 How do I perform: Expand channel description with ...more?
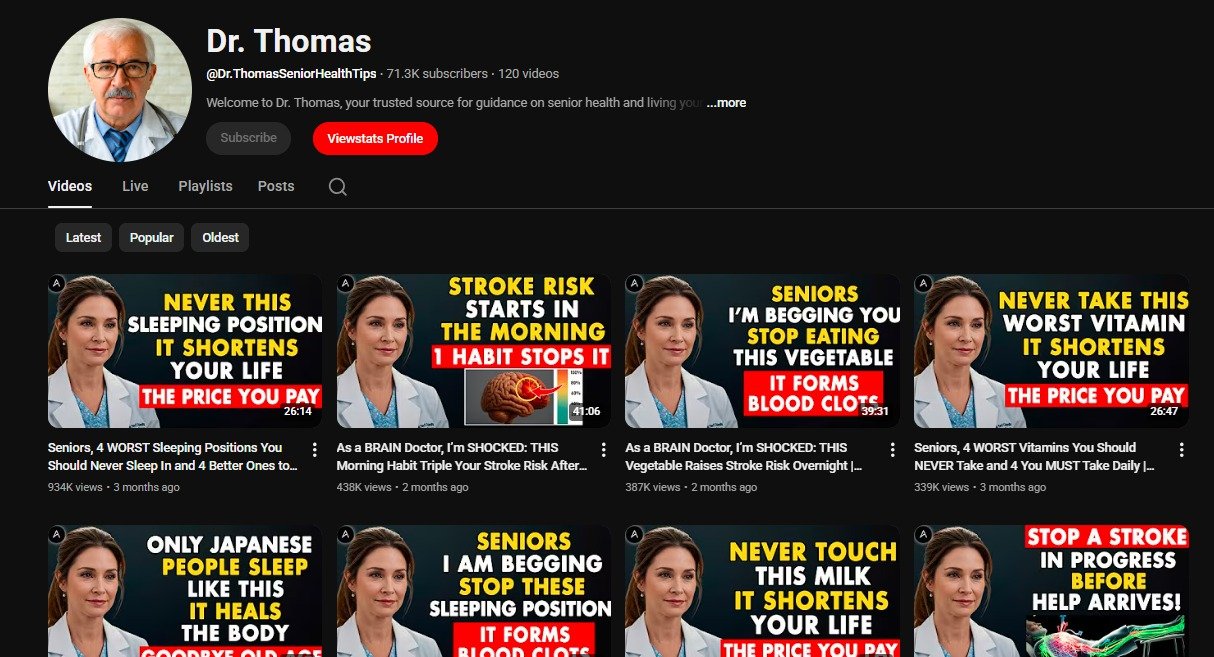[x=726, y=103]
